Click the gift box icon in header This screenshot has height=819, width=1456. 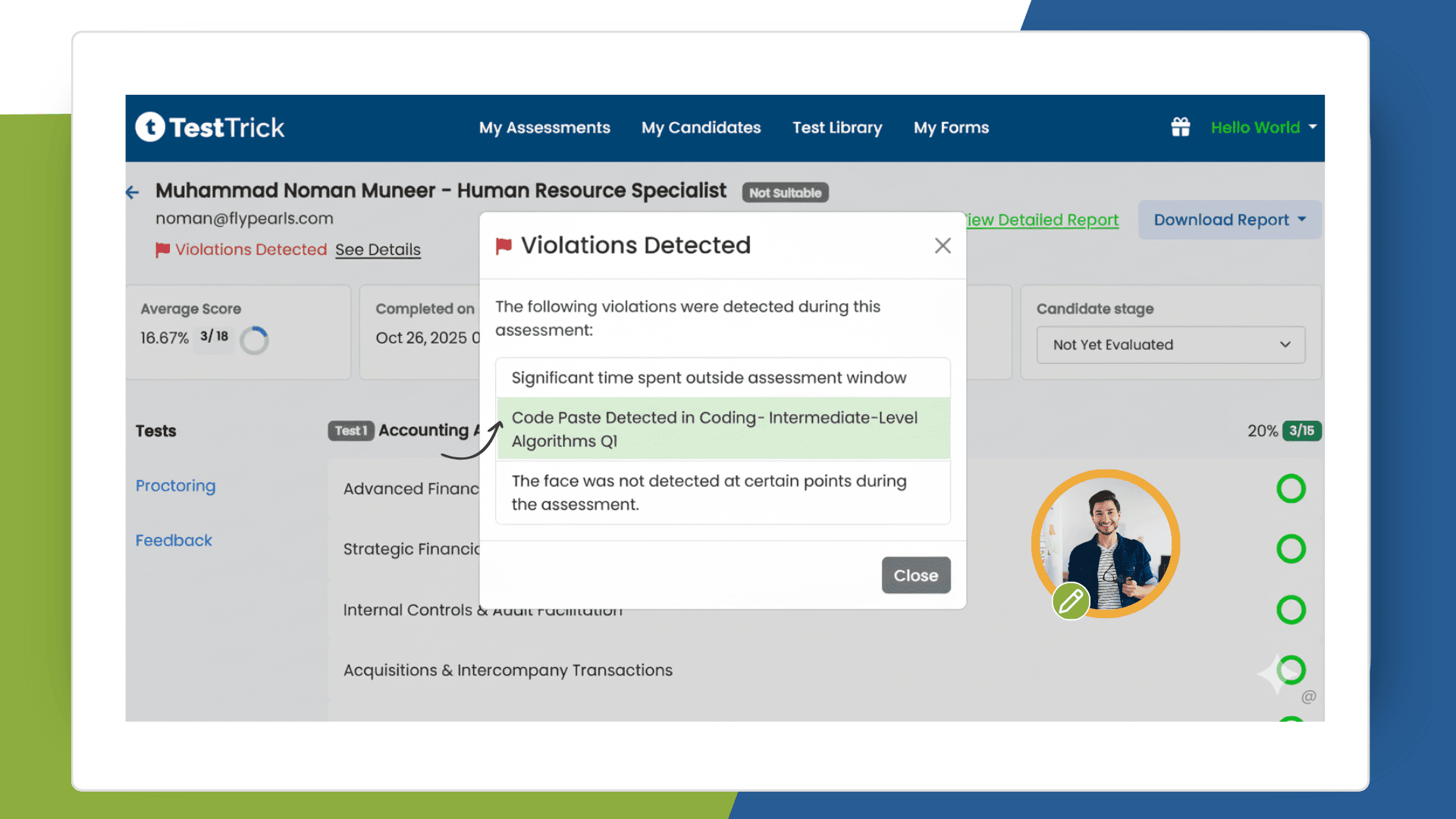point(1180,127)
